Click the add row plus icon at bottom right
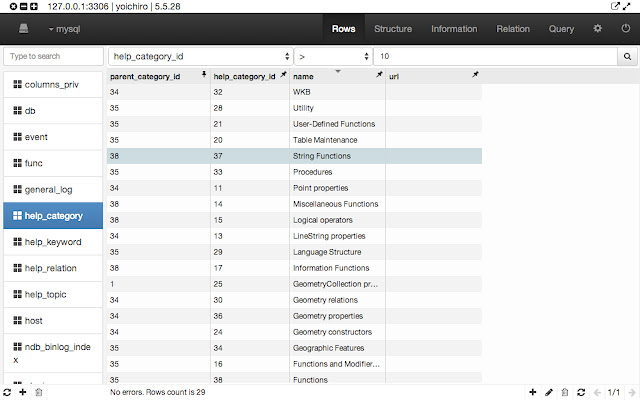 [532, 392]
